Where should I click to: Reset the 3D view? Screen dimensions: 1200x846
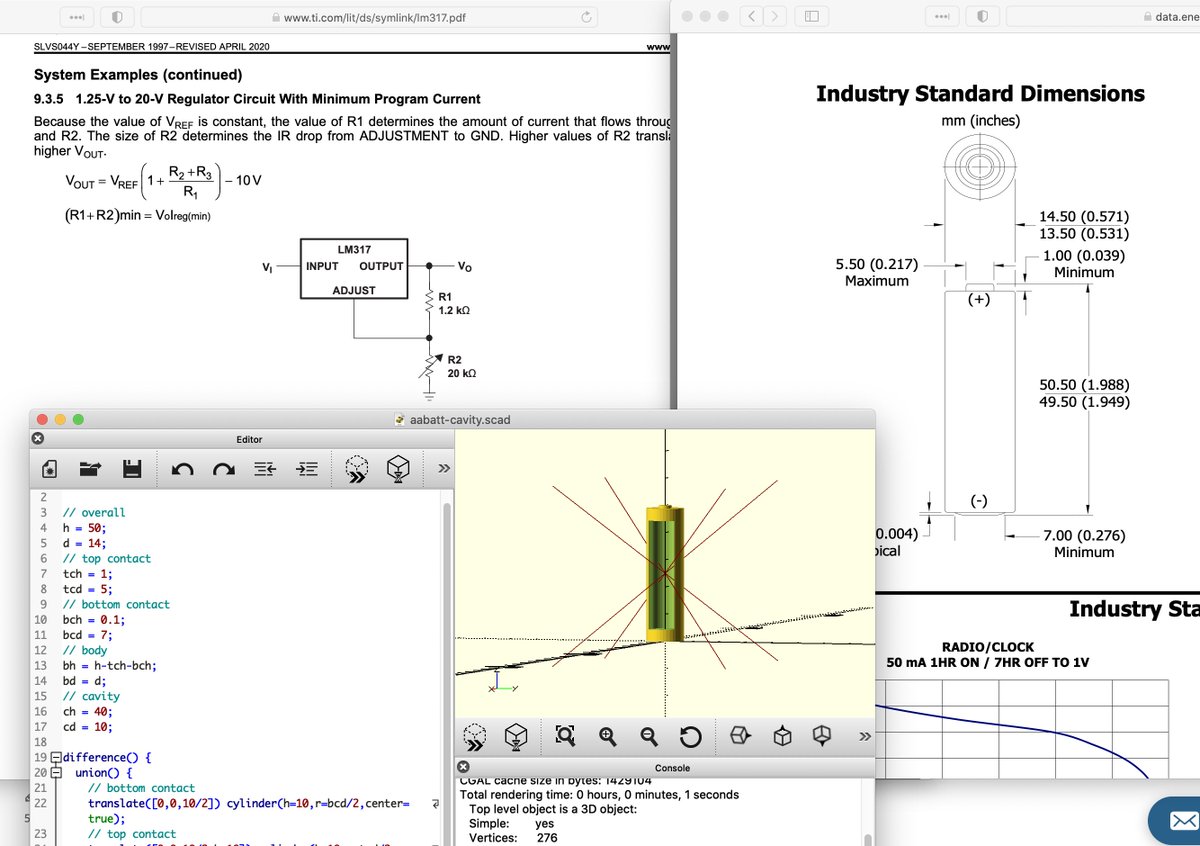690,737
